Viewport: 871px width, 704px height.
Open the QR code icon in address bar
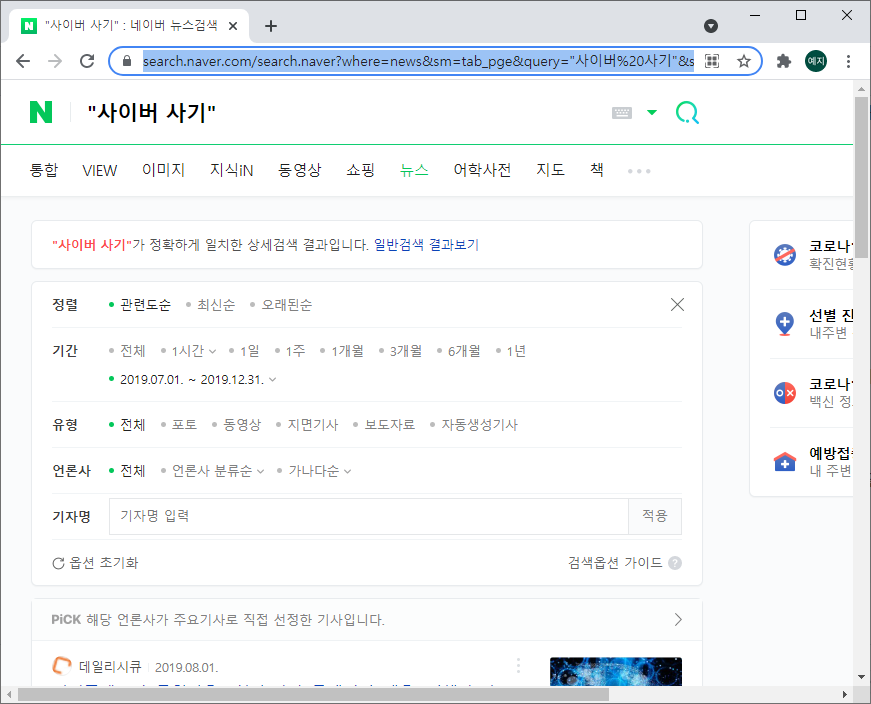coord(712,61)
